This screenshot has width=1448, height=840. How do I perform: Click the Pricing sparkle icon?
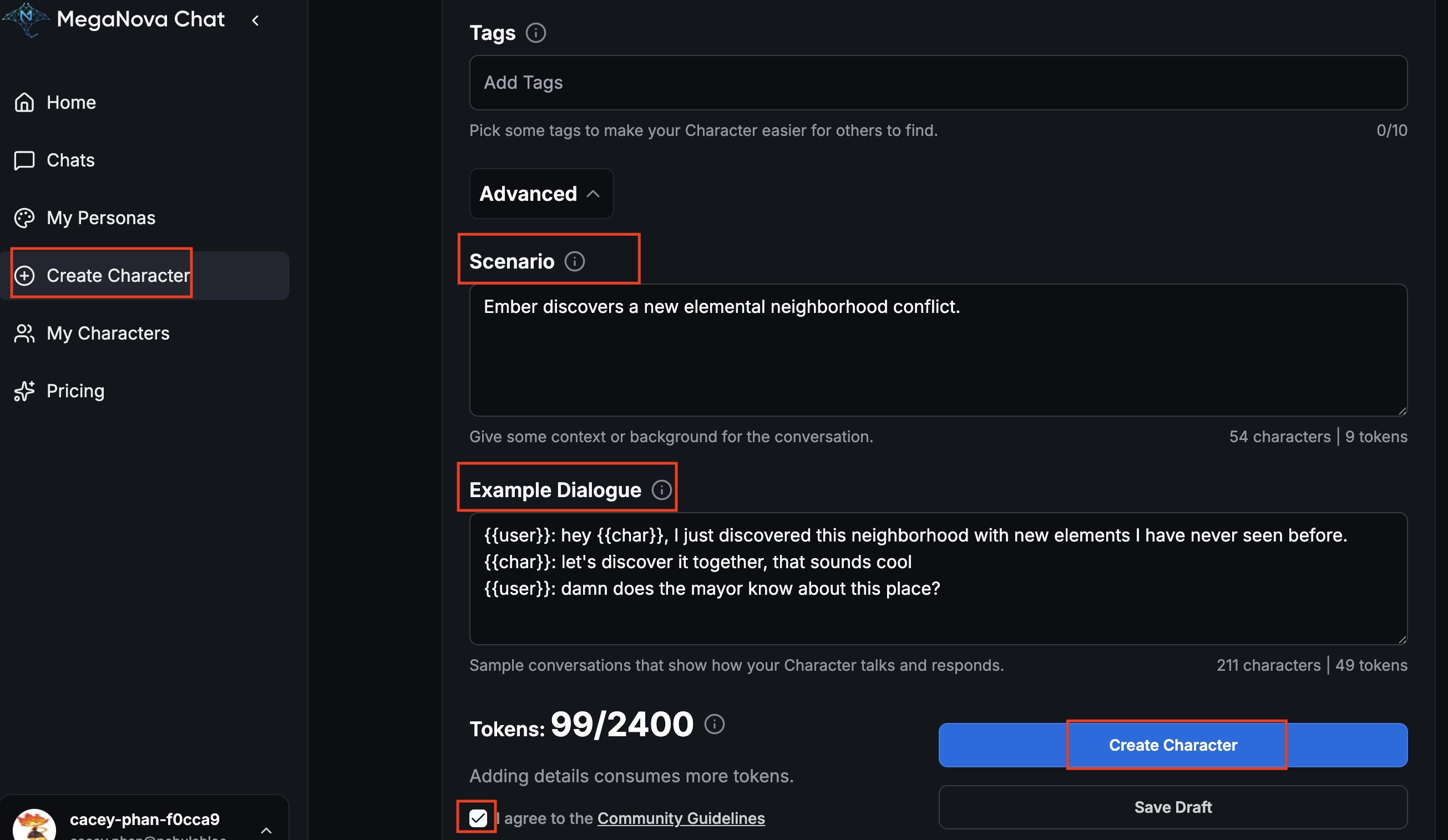point(24,391)
